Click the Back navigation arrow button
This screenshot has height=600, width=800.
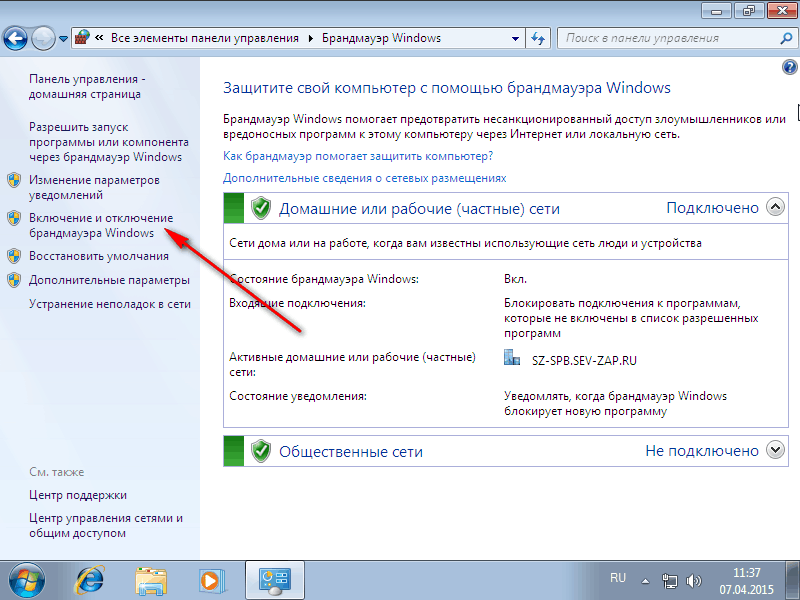point(16,38)
